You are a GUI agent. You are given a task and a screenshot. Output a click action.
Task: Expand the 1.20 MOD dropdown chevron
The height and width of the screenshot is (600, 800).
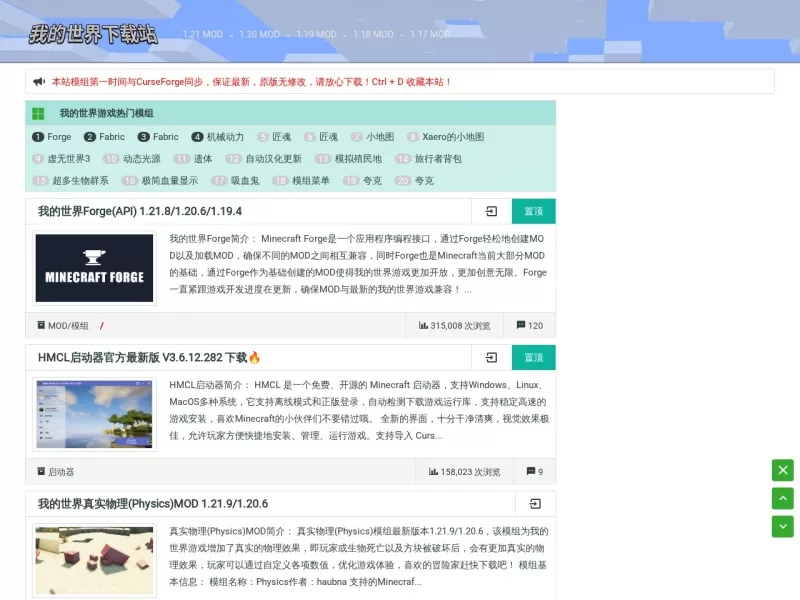coord(288,35)
